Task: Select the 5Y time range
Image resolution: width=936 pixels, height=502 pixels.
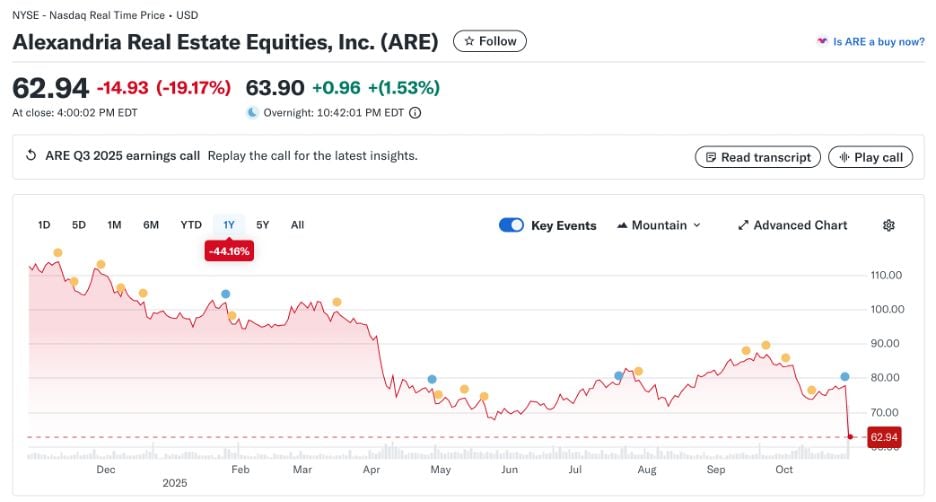Action: [262, 225]
